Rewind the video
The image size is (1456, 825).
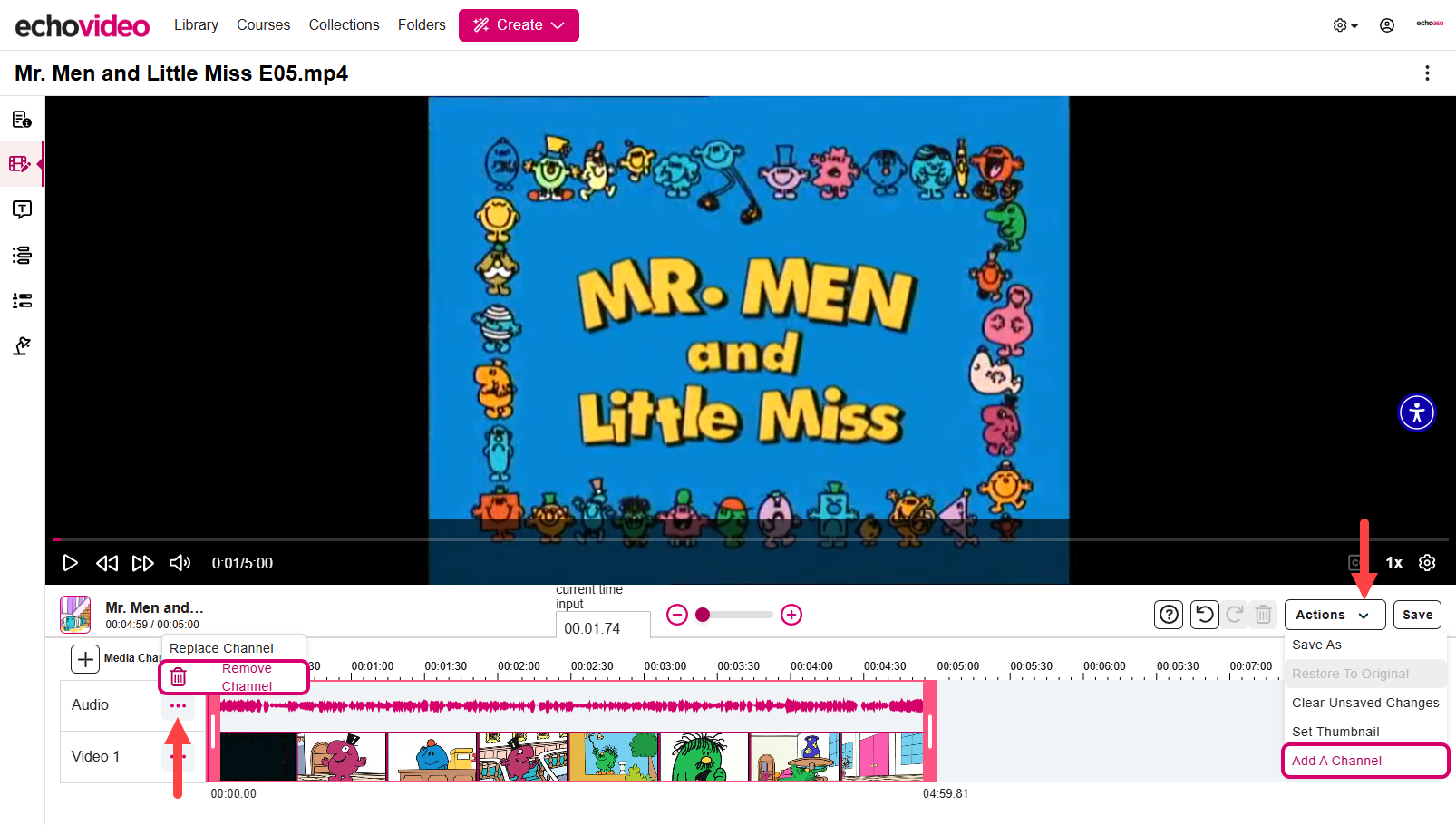coord(107,563)
